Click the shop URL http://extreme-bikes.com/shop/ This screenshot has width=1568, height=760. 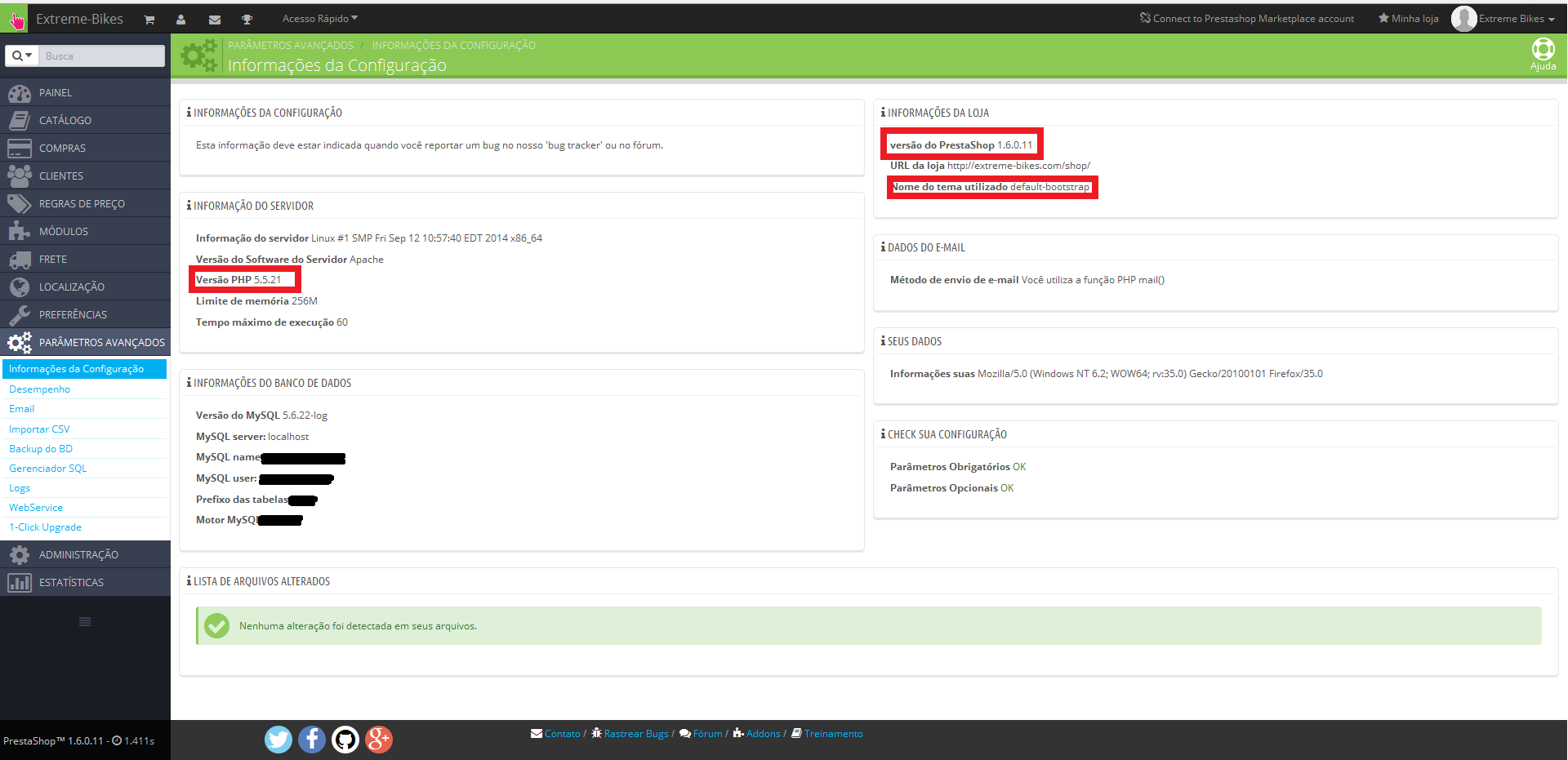click(1018, 166)
